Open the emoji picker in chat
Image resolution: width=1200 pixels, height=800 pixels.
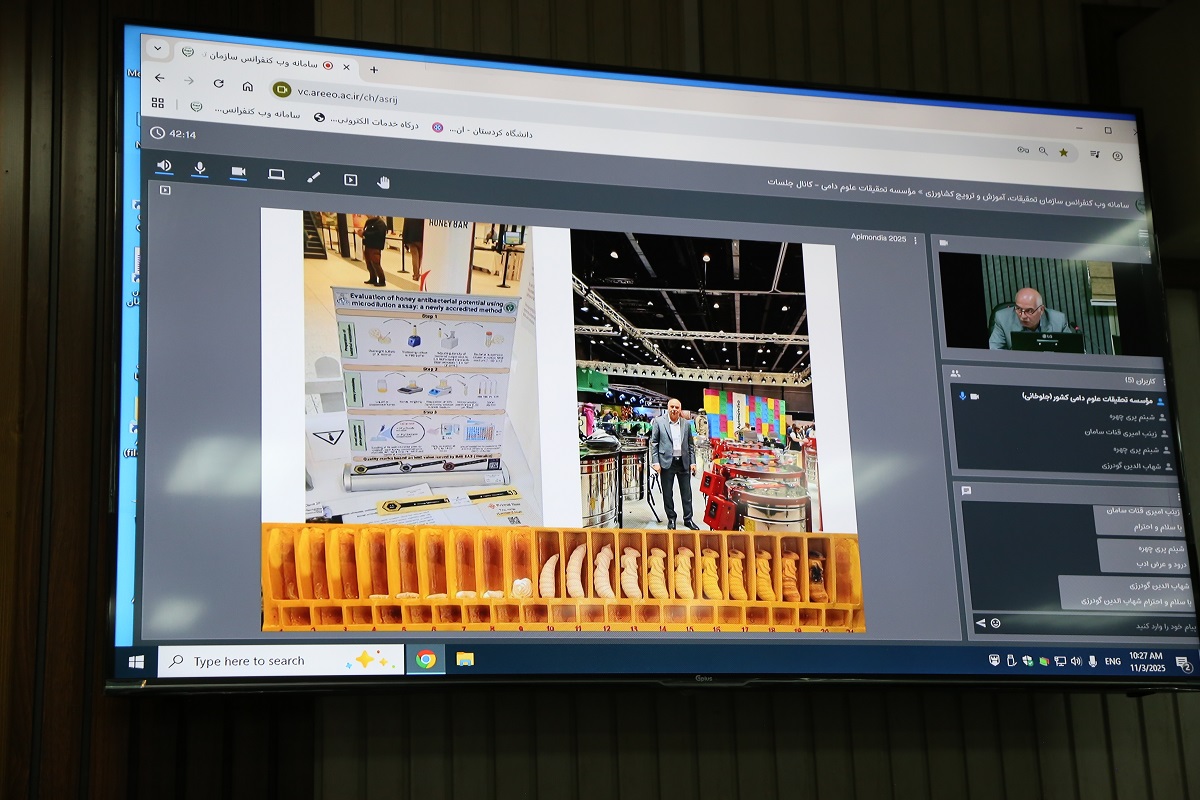click(x=995, y=623)
